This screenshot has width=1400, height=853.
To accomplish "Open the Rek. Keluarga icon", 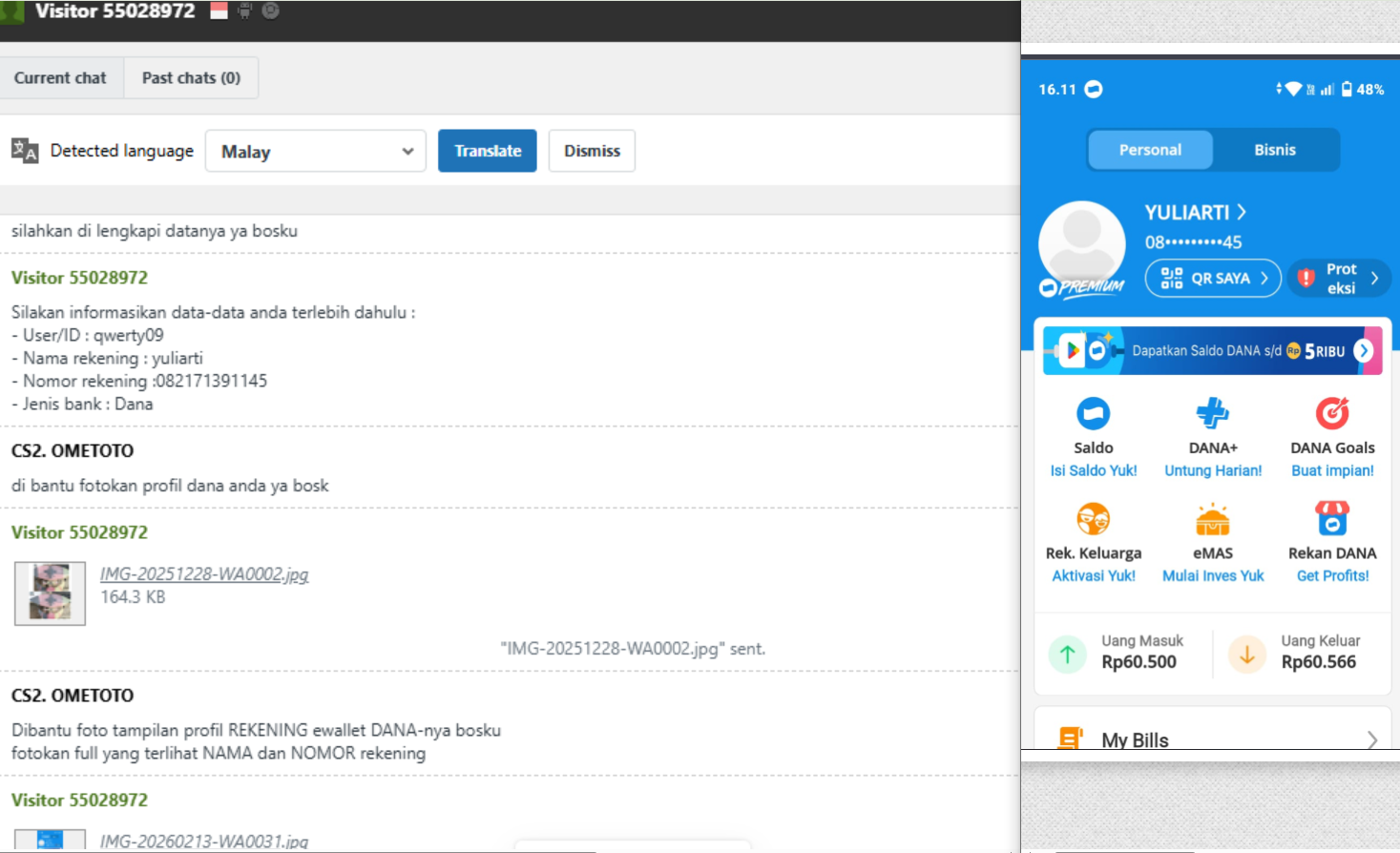I will coord(1094,519).
